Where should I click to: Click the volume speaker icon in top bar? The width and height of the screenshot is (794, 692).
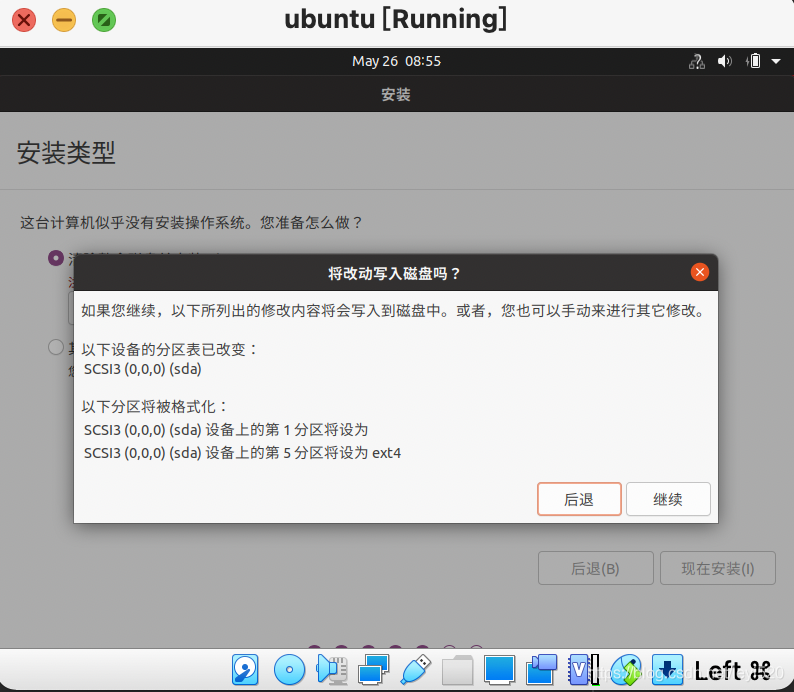click(x=725, y=62)
